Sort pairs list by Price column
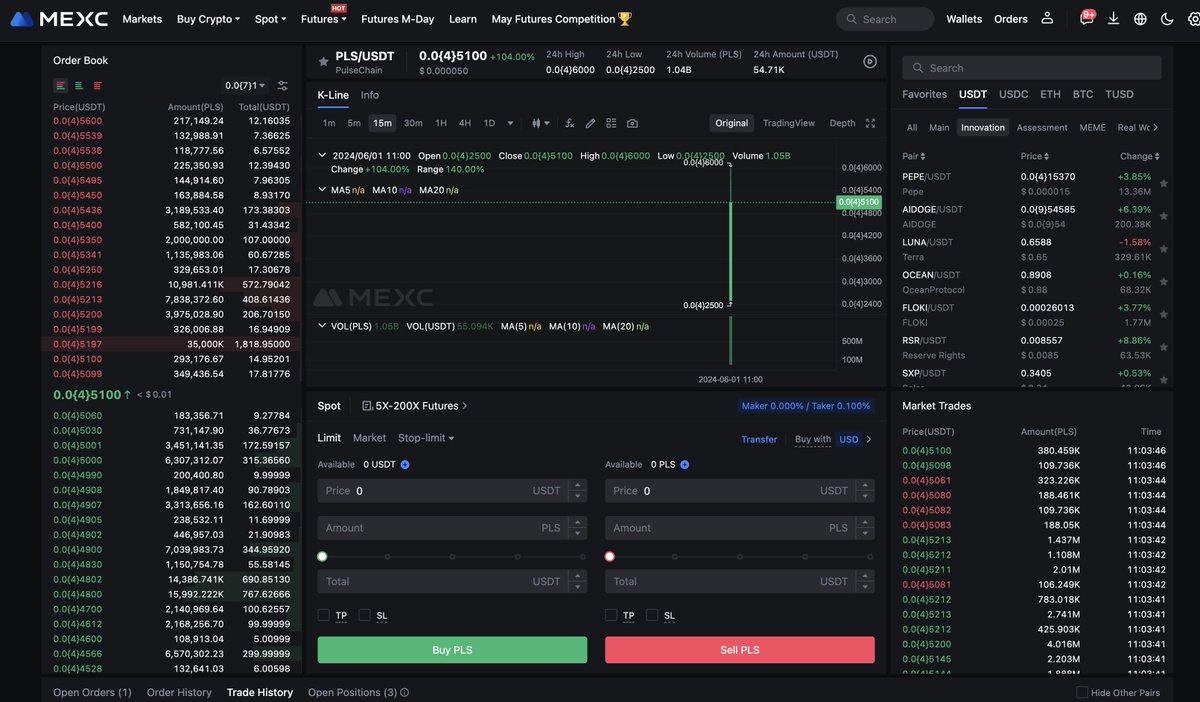This screenshot has height=702, width=1200. coord(1035,156)
